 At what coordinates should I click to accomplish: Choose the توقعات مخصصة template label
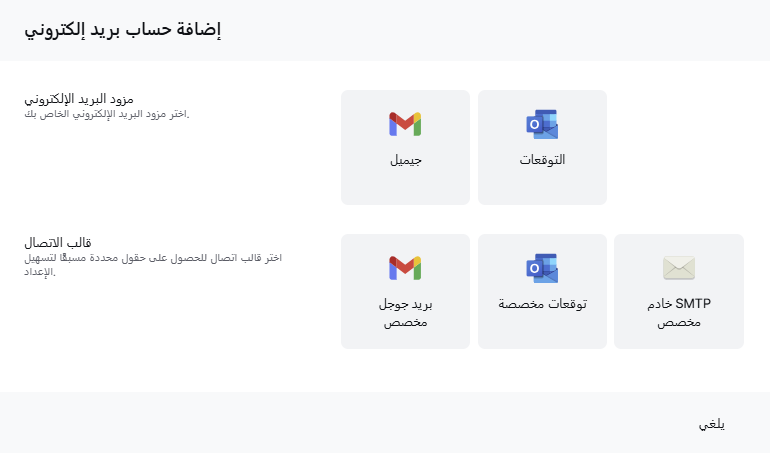point(542,304)
